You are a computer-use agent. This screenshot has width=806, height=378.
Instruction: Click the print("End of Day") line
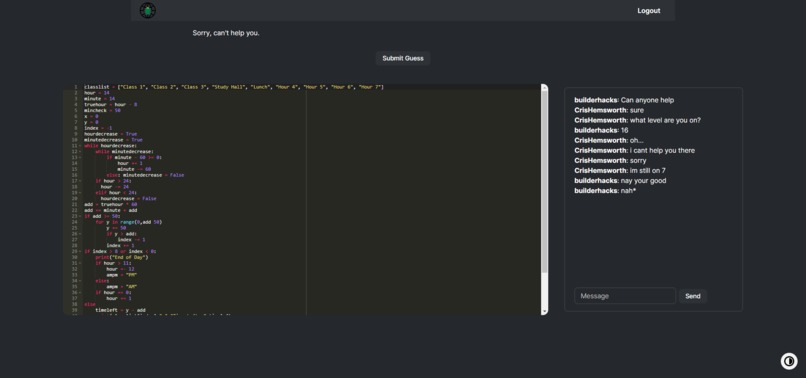tap(122, 257)
